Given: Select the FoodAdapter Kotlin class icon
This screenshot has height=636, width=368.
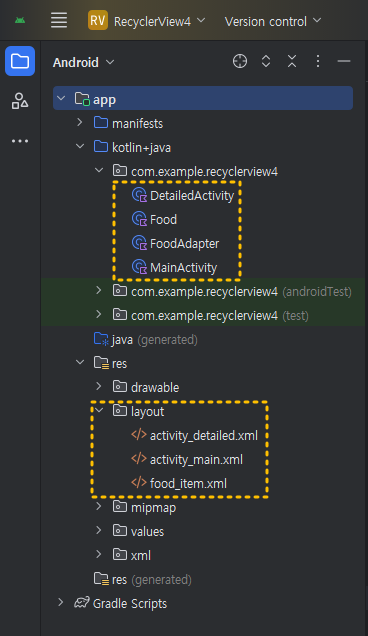Looking at the screenshot, I should (x=139, y=243).
